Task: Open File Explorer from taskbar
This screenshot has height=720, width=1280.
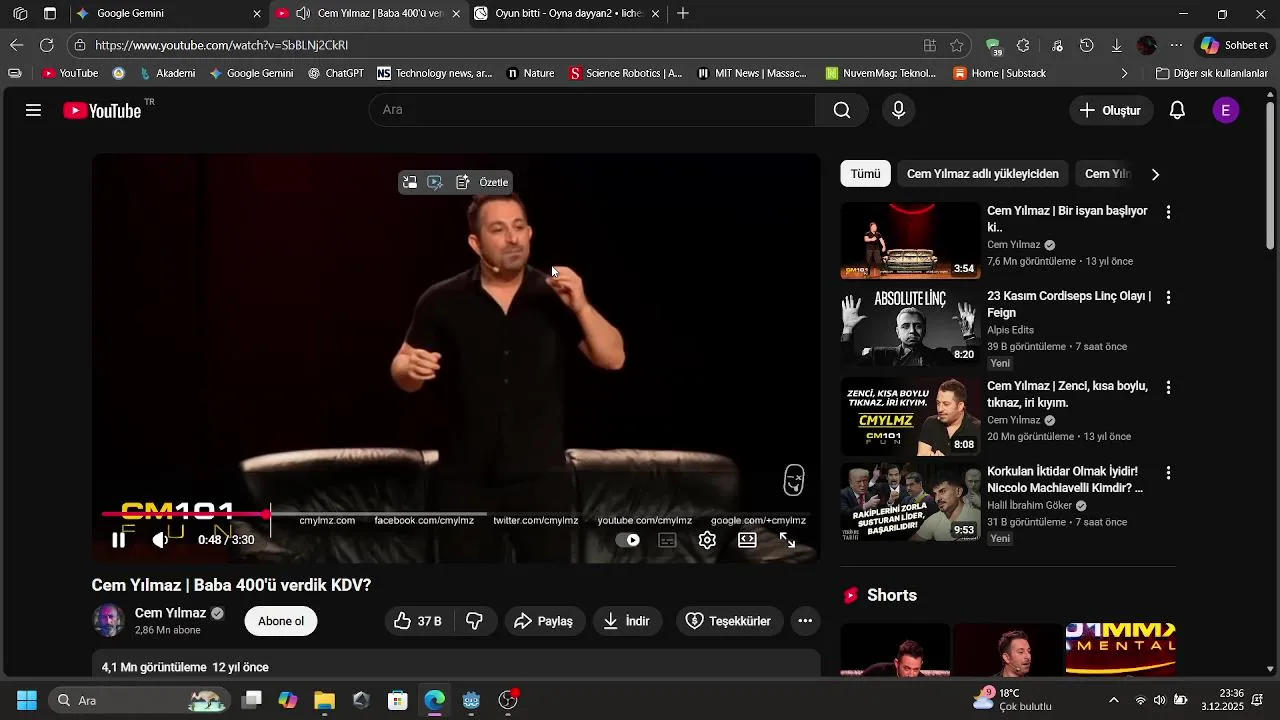Action: [324, 700]
